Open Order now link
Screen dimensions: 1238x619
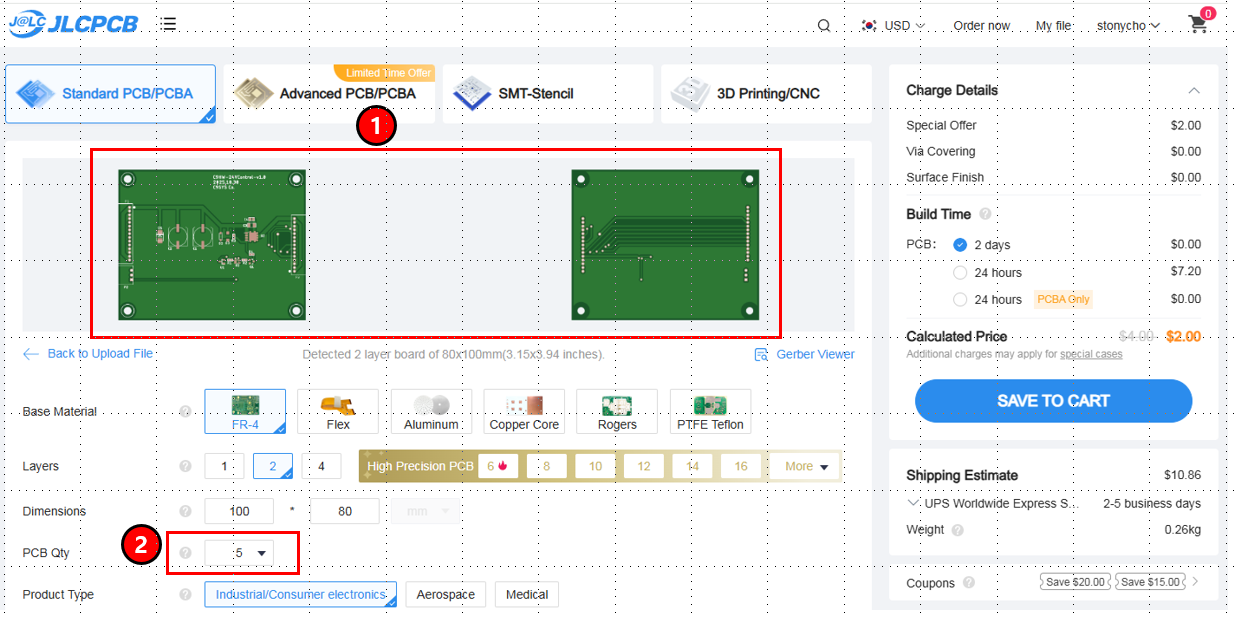(981, 26)
